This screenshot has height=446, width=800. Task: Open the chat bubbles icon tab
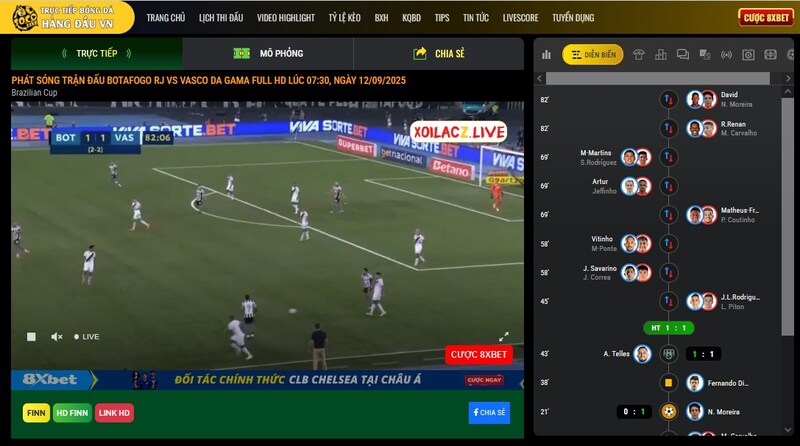(x=683, y=55)
